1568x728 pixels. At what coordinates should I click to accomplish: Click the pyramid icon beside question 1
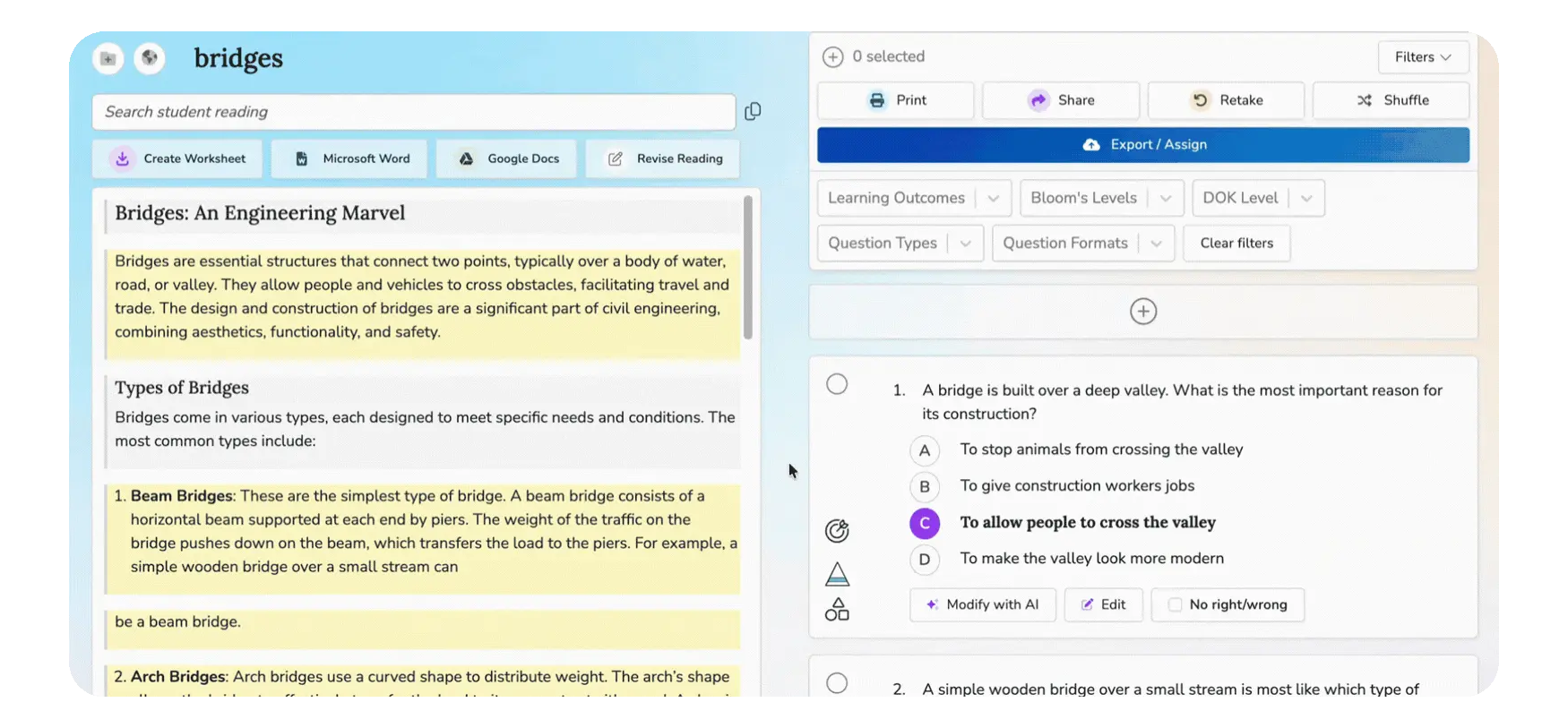(x=837, y=574)
